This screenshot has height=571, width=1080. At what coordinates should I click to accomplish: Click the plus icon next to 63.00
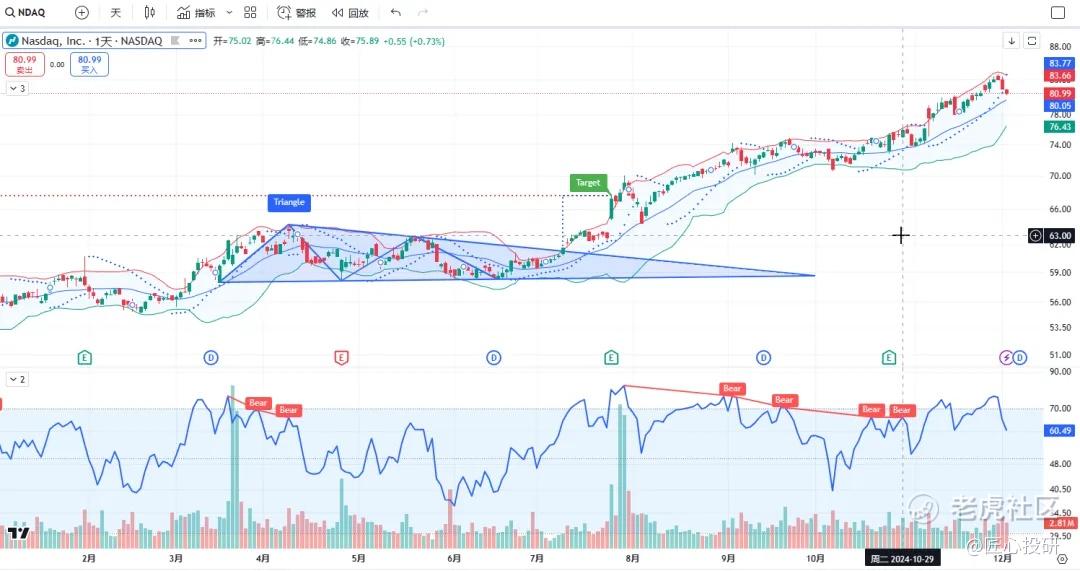click(x=1035, y=236)
